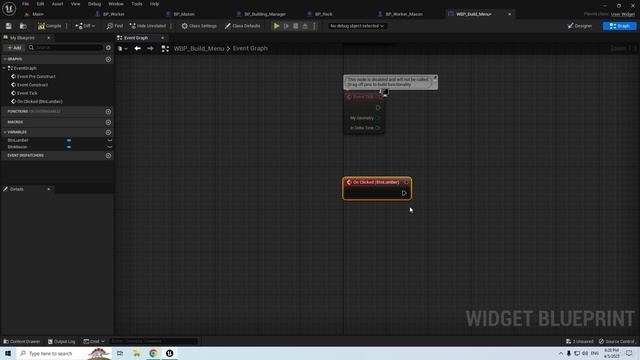
Task: Open My Blueprint settings gear
Action: click(108, 48)
